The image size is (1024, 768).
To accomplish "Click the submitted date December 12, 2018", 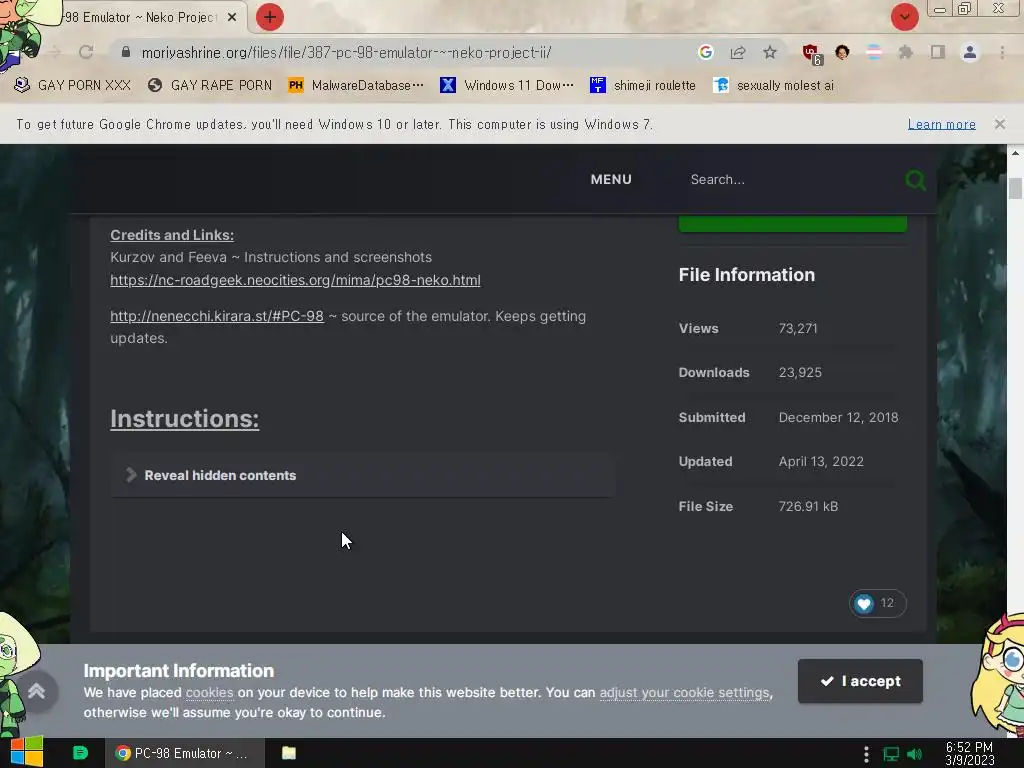I will 839,417.
